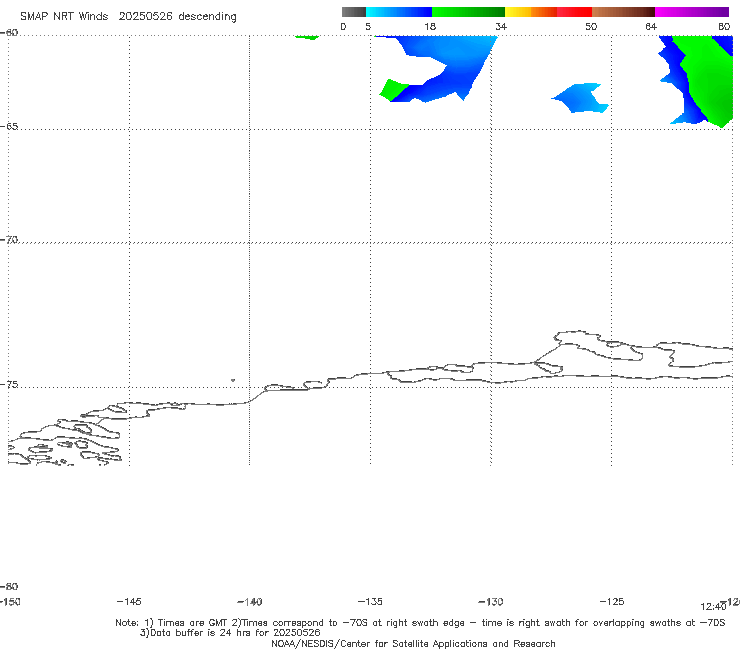Click the longitude label '-145'
Image resolution: width=740 pixels, height=650 pixels.
[128, 601]
